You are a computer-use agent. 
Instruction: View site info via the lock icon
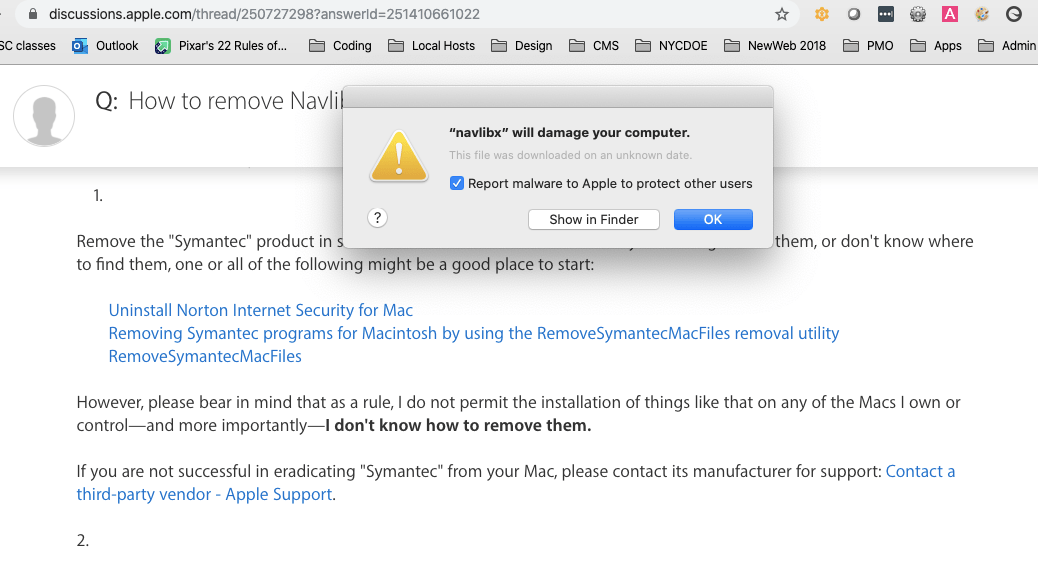32,14
